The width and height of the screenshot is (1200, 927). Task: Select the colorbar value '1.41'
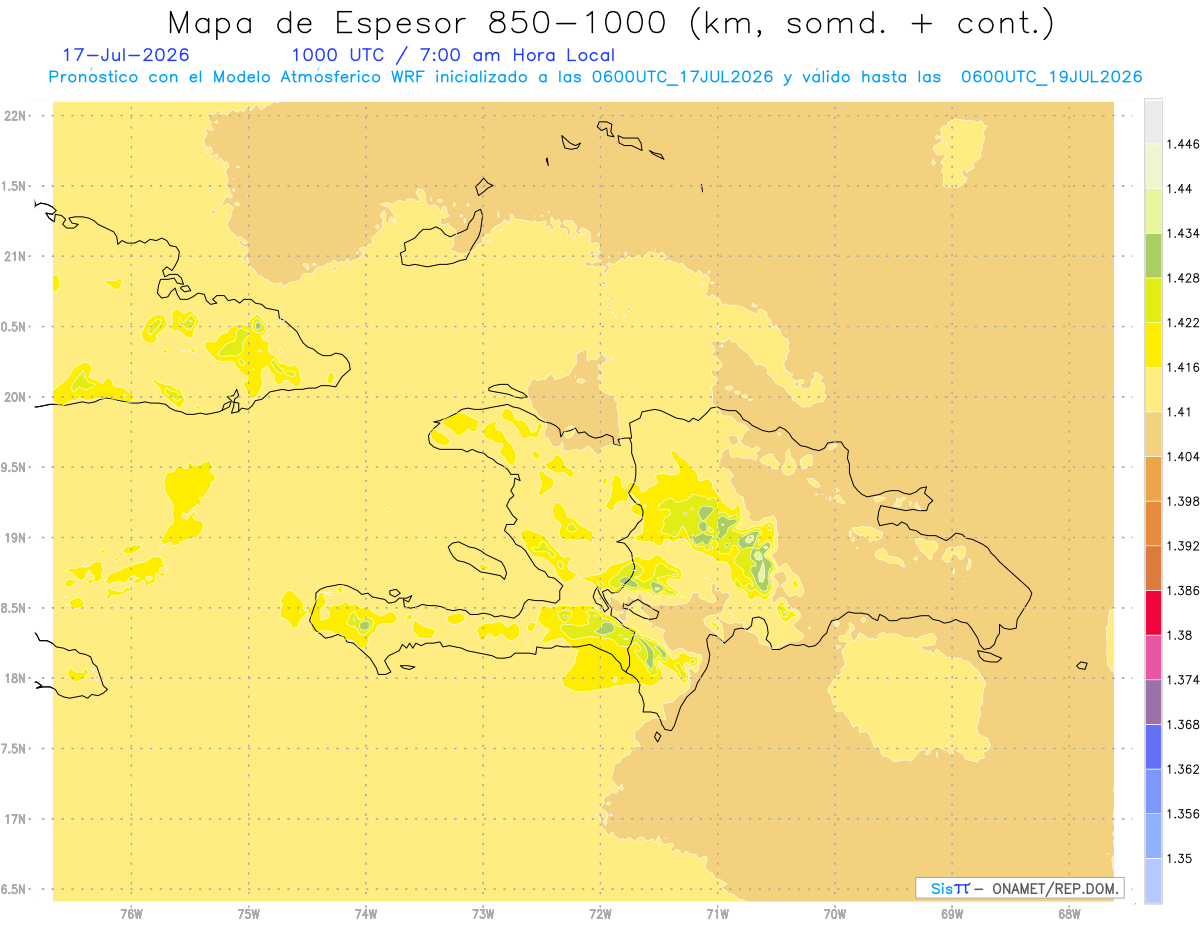click(1179, 412)
